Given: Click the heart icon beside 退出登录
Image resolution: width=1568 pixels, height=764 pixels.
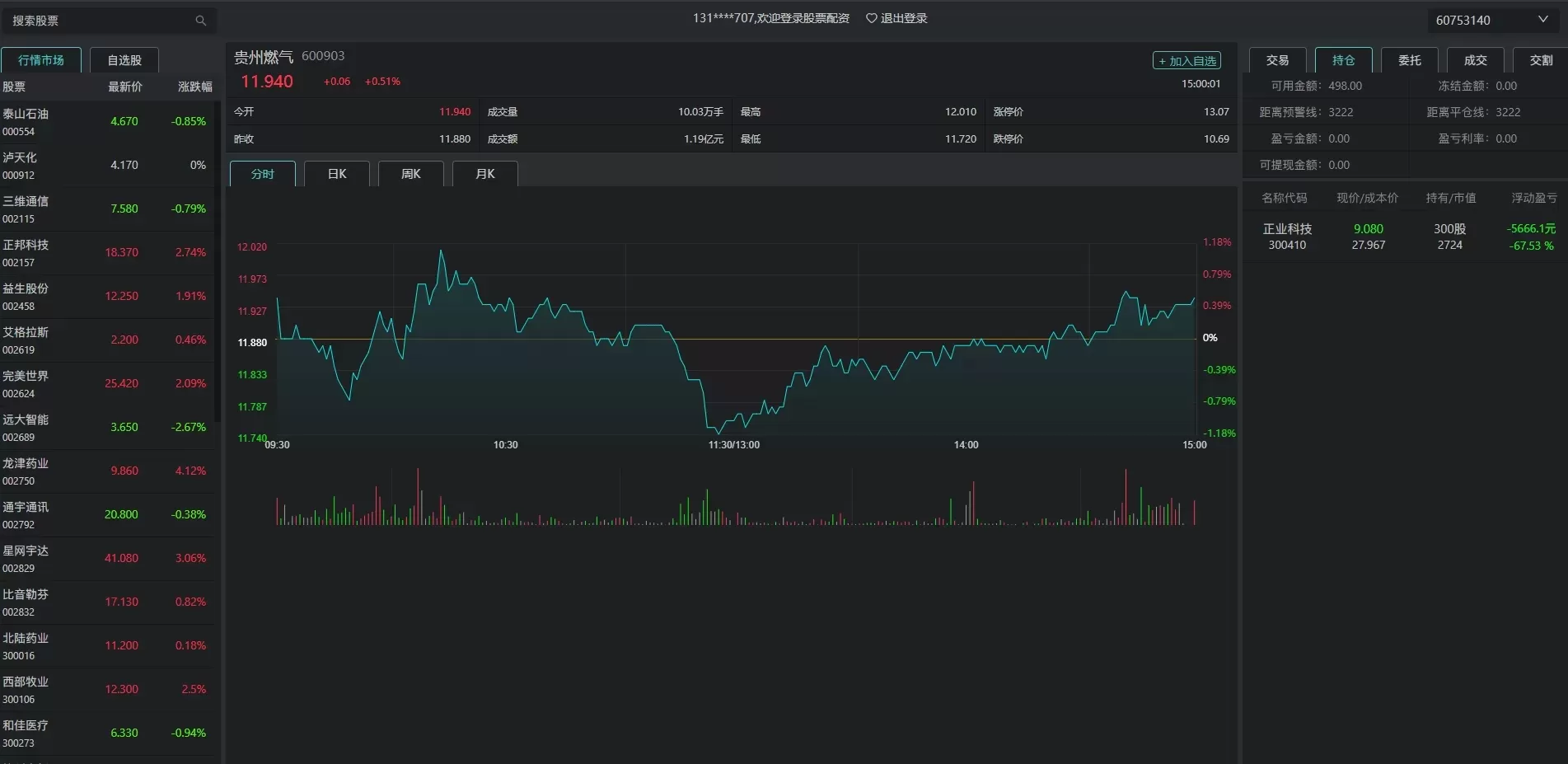Looking at the screenshot, I should [871, 18].
